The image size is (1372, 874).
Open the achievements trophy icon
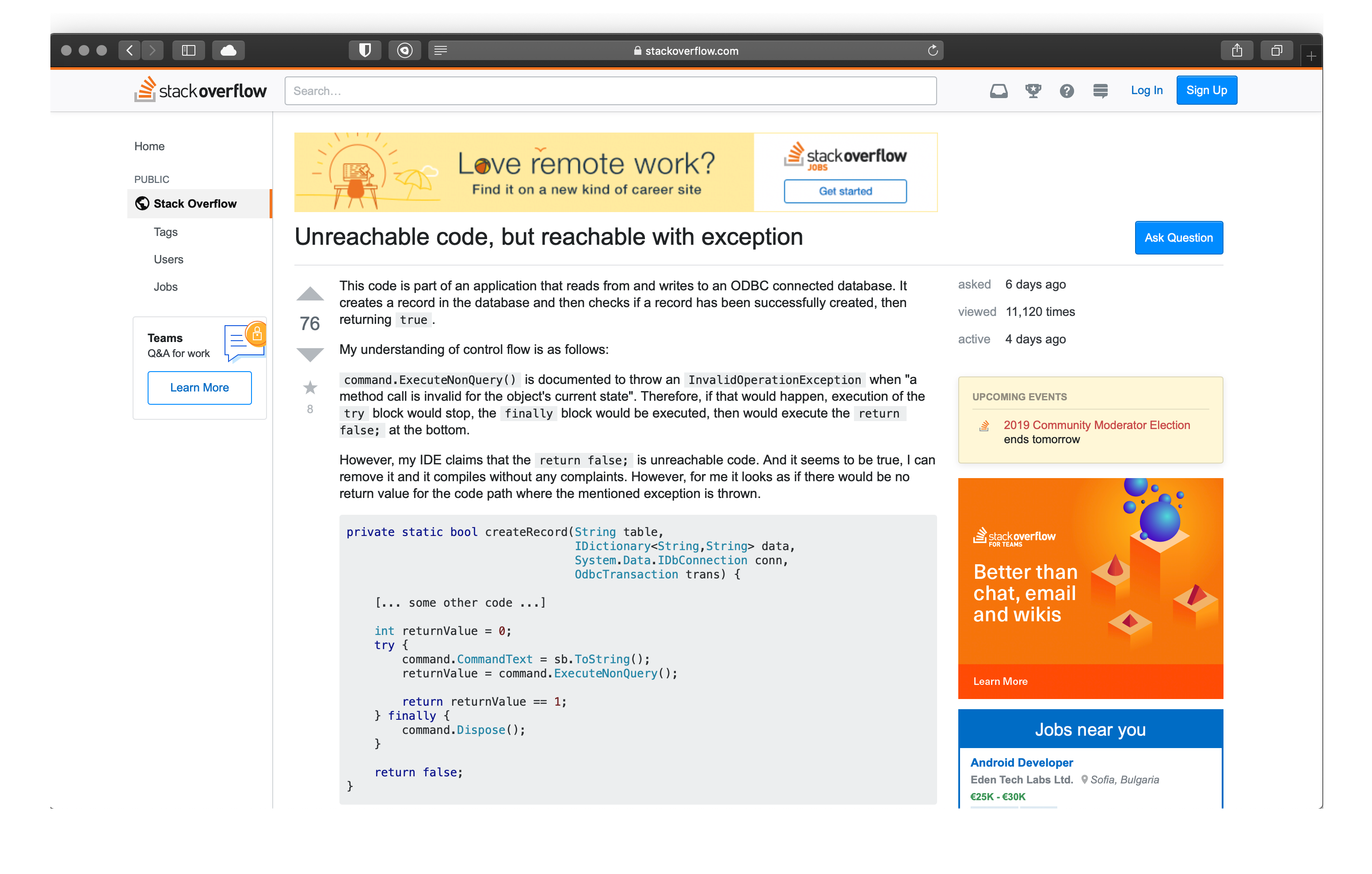1033,91
